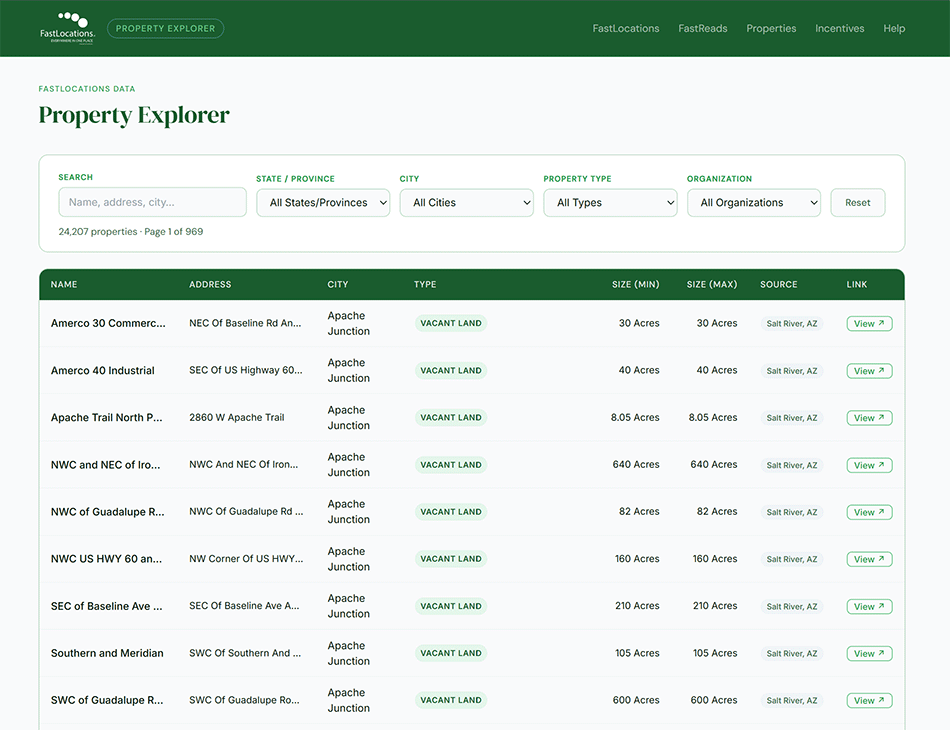View the NWC and NEC of Iro... property
The image size is (950, 730).
[x=869, y=465]
